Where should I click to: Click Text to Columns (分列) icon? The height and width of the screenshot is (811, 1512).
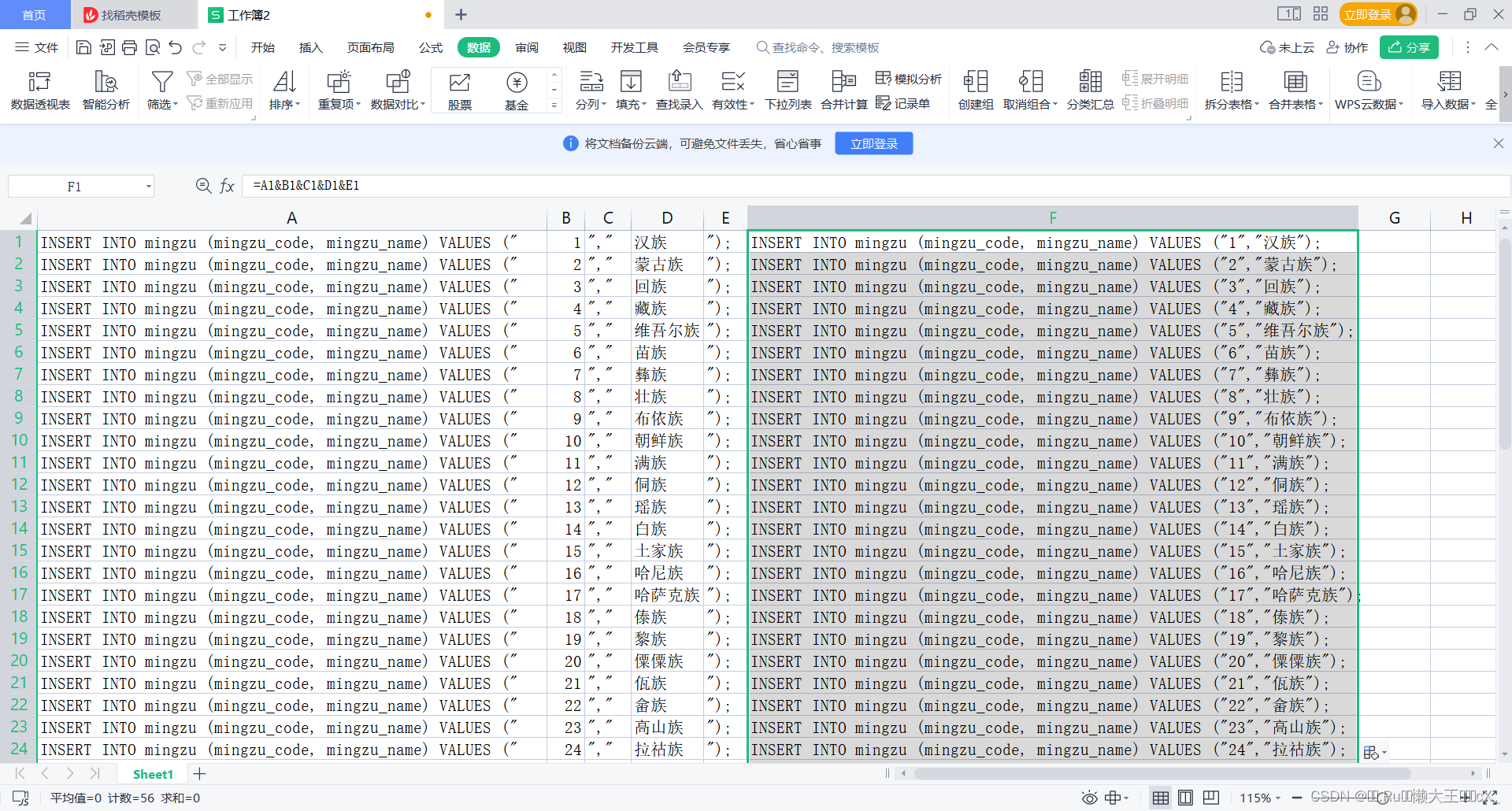click(x=591, y=81)
